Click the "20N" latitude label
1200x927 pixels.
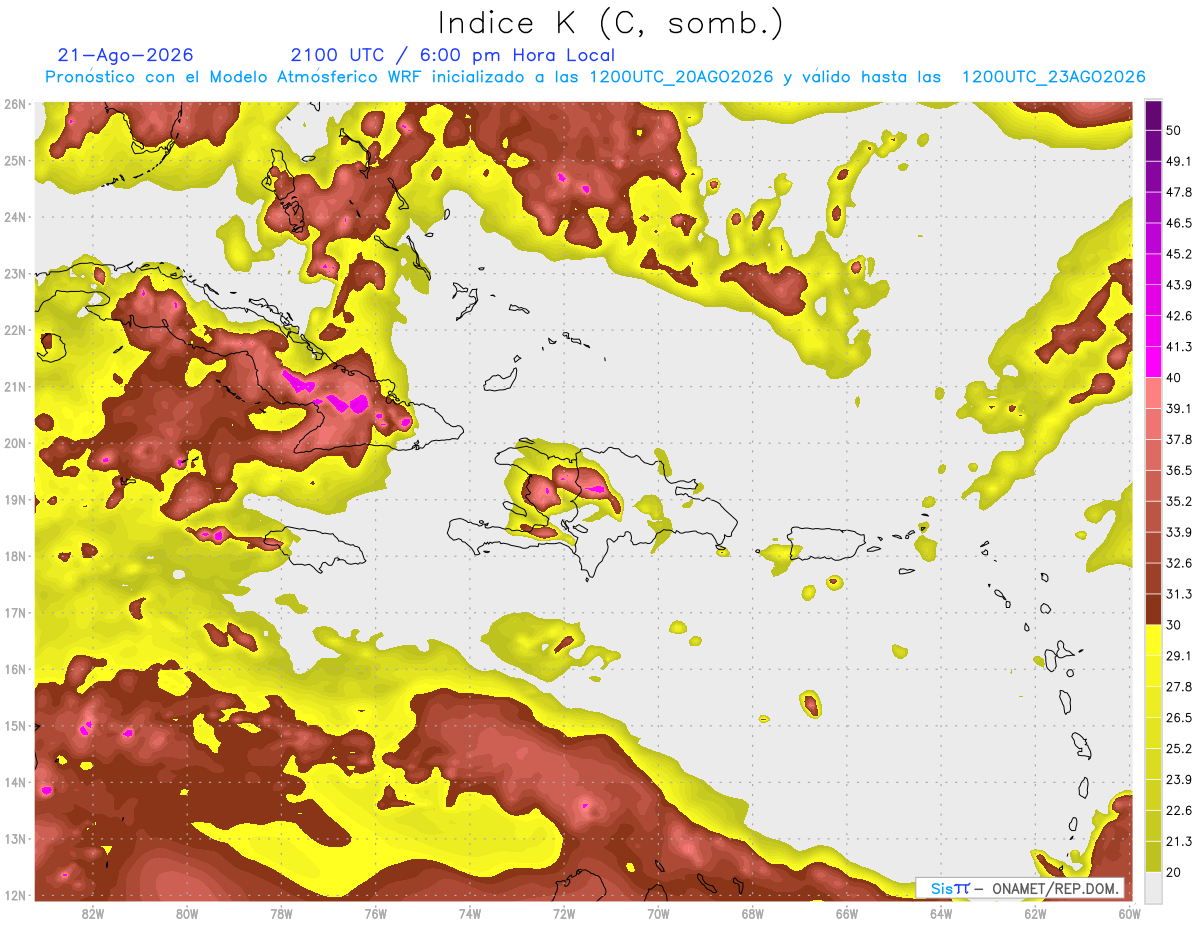pyautogui.click(x=15, y=443)
